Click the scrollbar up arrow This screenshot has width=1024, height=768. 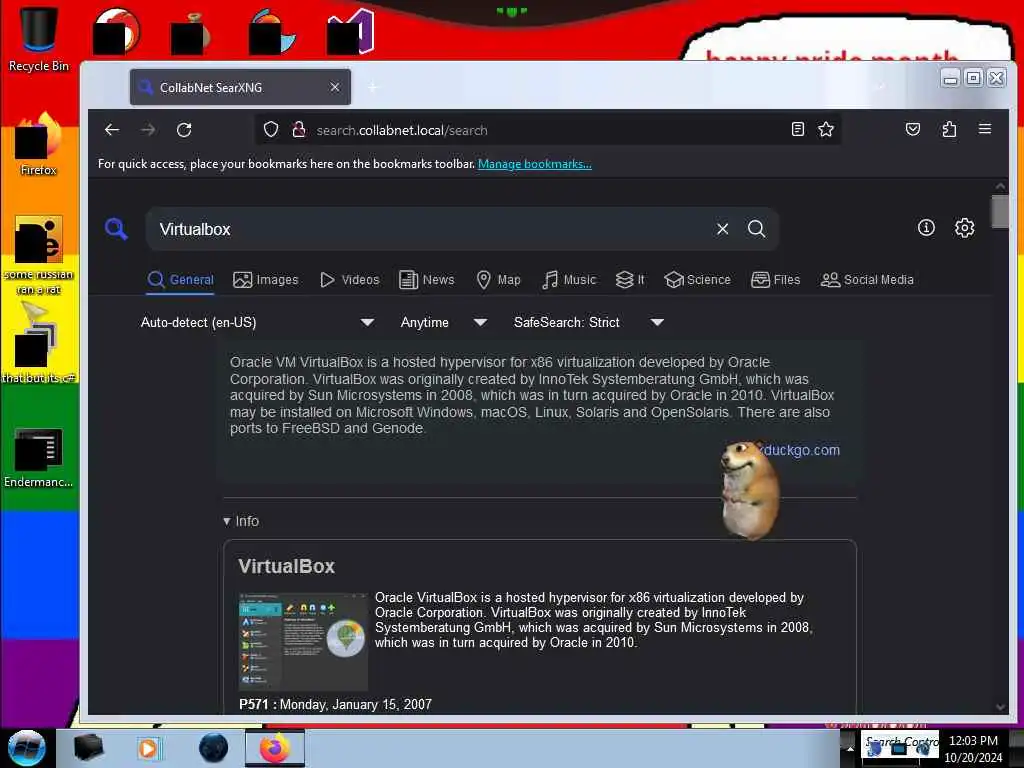coord(1000,186)
